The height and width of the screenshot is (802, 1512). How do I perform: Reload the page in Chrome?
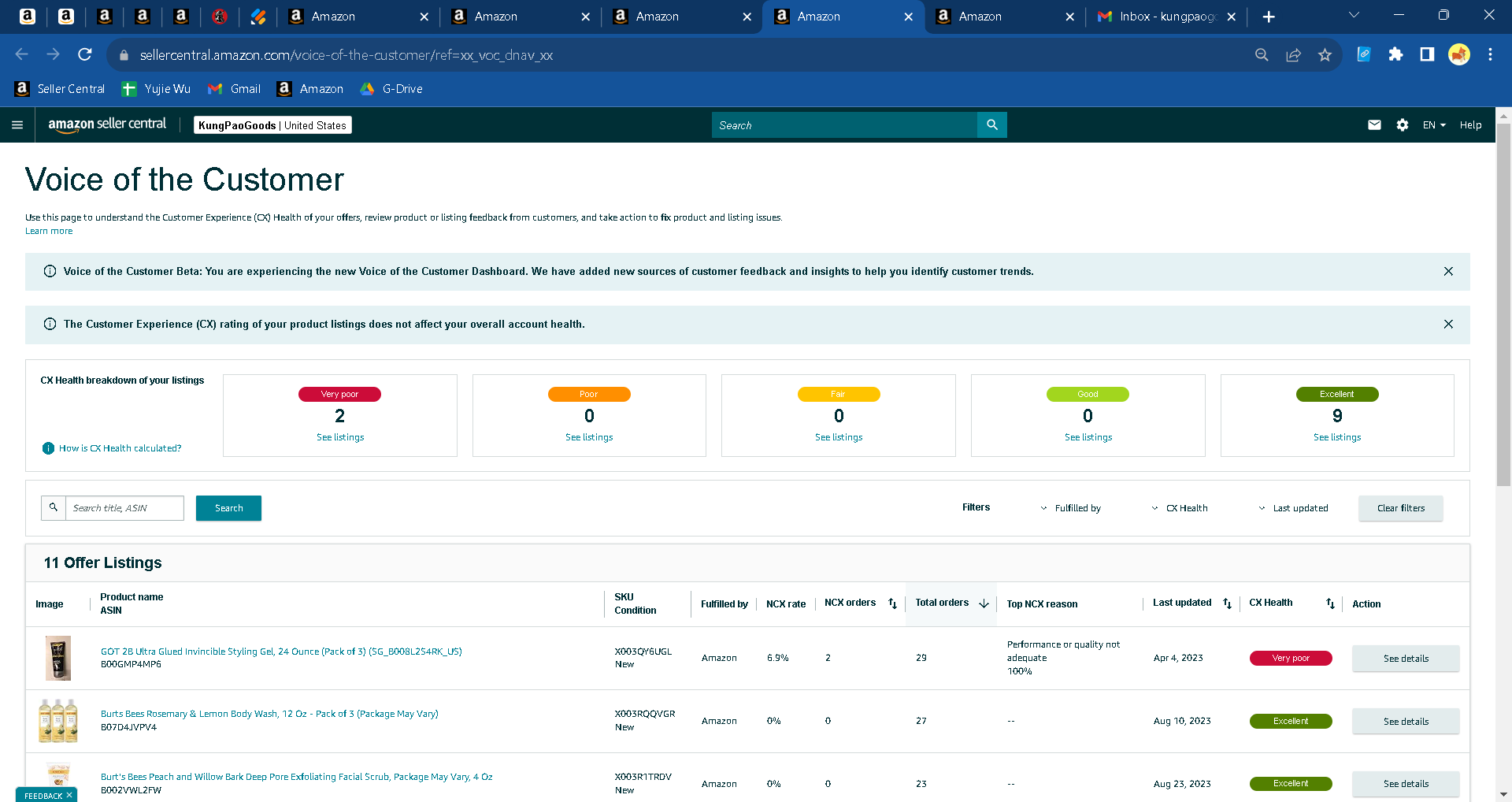85,54
